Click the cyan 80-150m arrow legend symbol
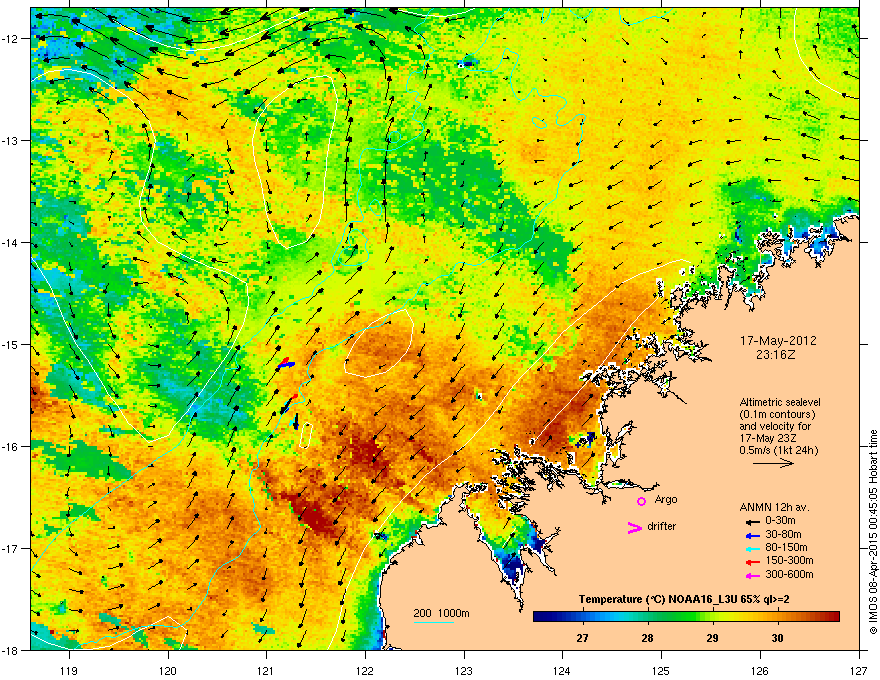This screenshot has height=680, width=880. click(x=751, y=549)
